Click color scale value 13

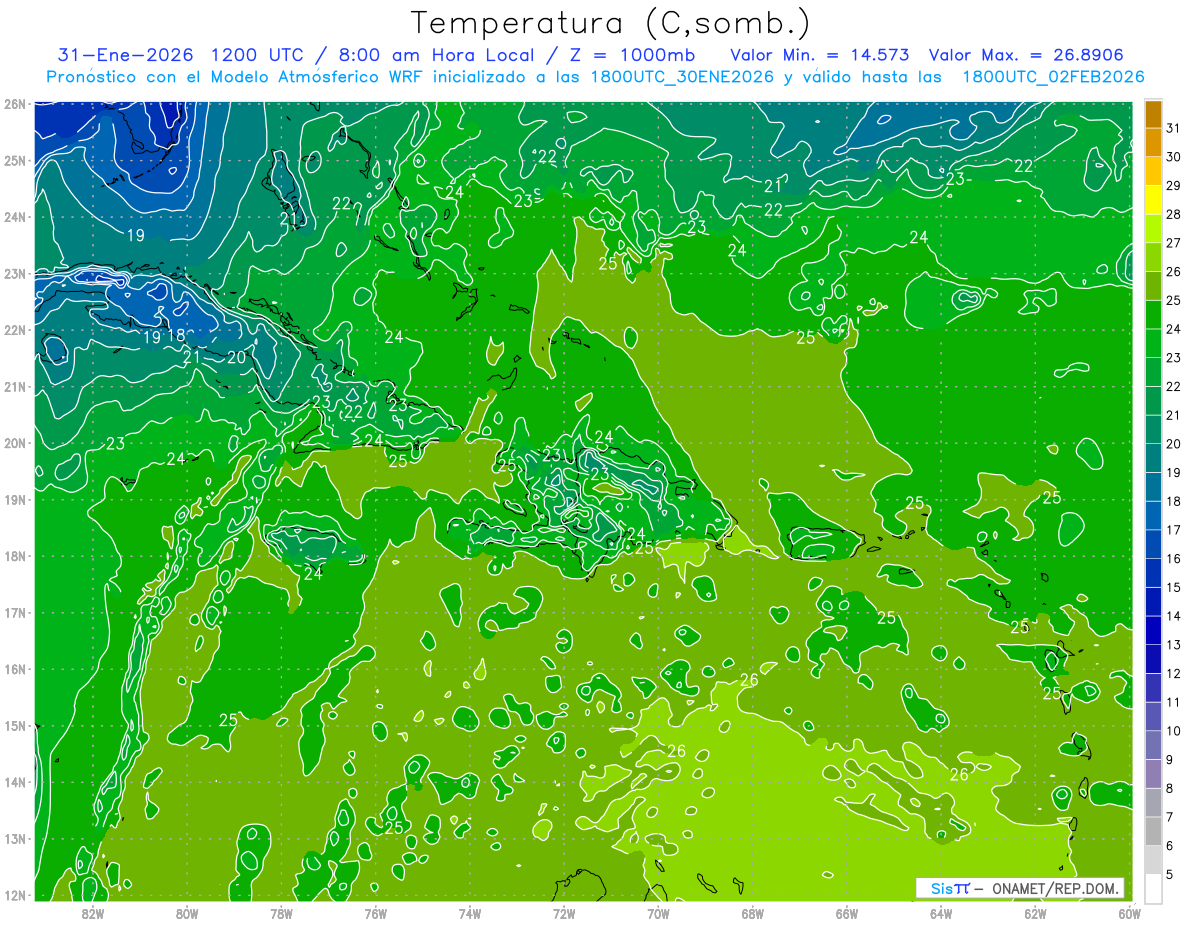tap(1174, 645)
